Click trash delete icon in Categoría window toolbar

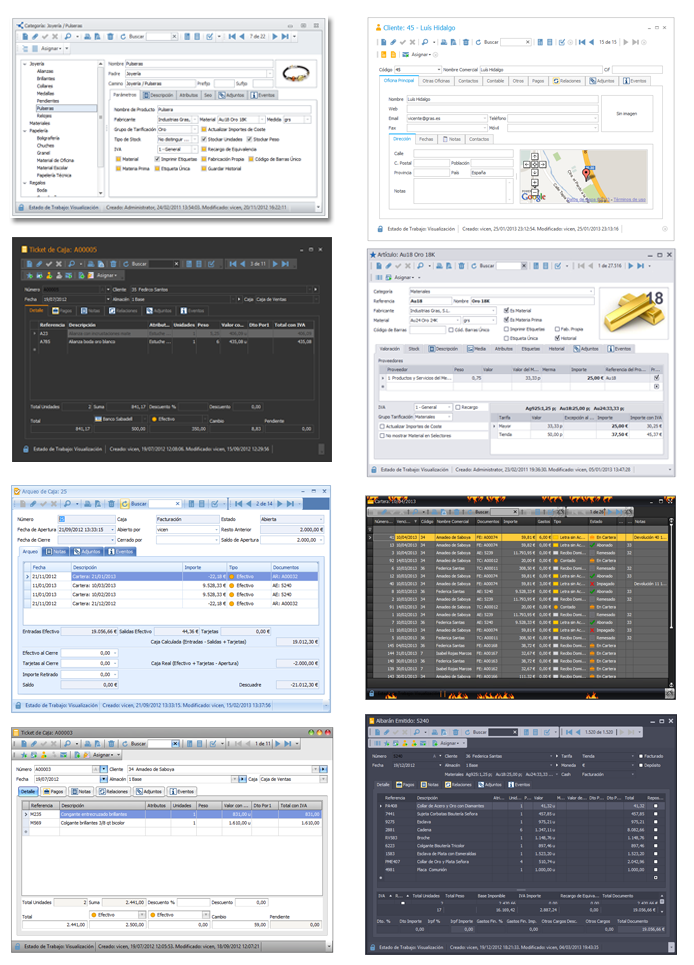(x=110, y=37)
